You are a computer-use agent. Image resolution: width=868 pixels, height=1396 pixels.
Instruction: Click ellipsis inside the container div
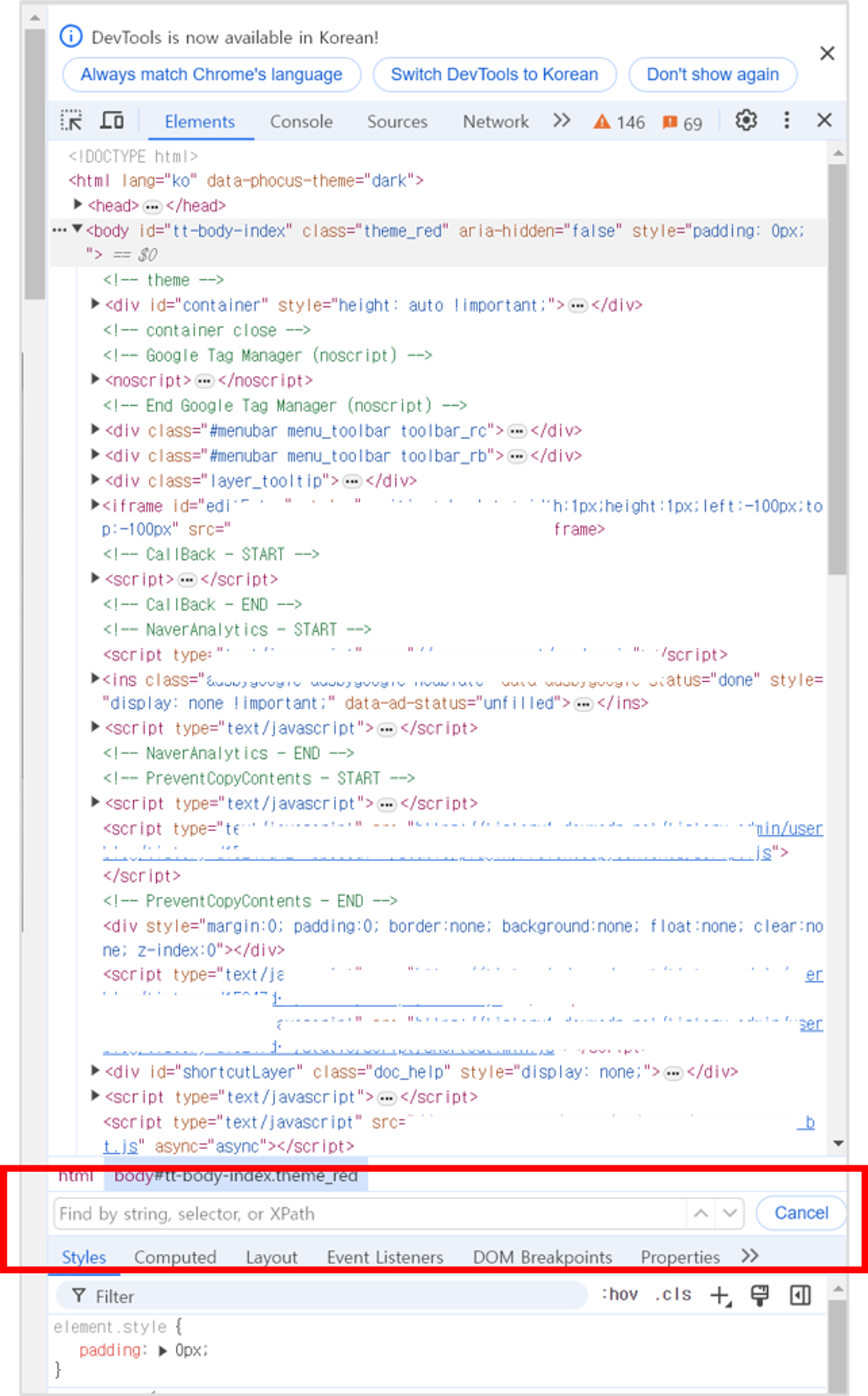(577, 306)
